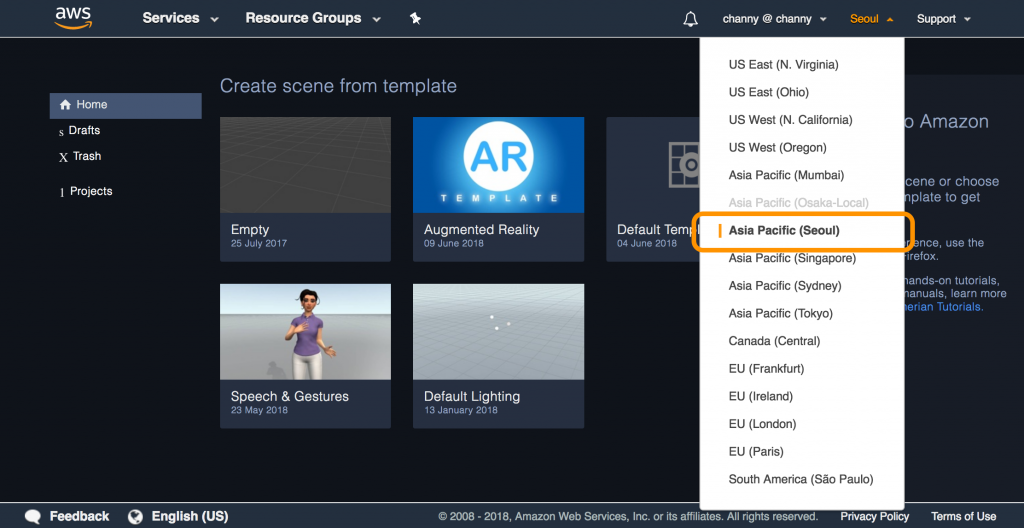The width and height of the screenshot is (1024, 528).
Task: Click the pin shortcut icon
Action: click(415, 18)
